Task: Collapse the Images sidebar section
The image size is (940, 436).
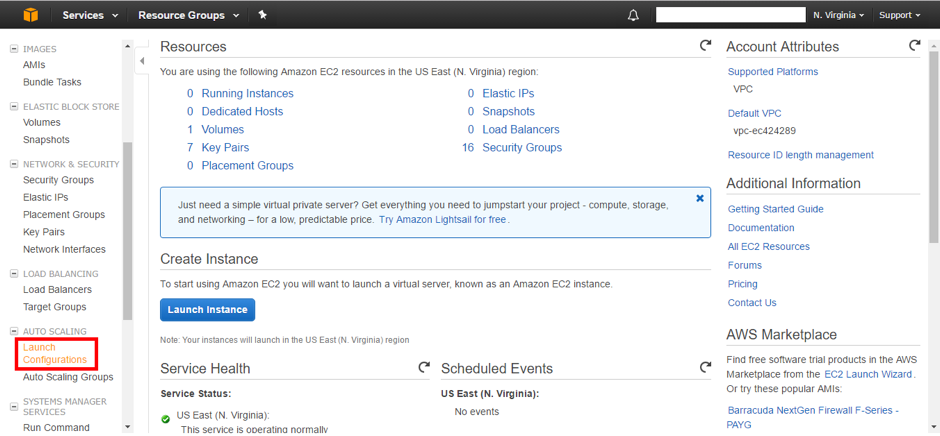Action: (14, 49)
